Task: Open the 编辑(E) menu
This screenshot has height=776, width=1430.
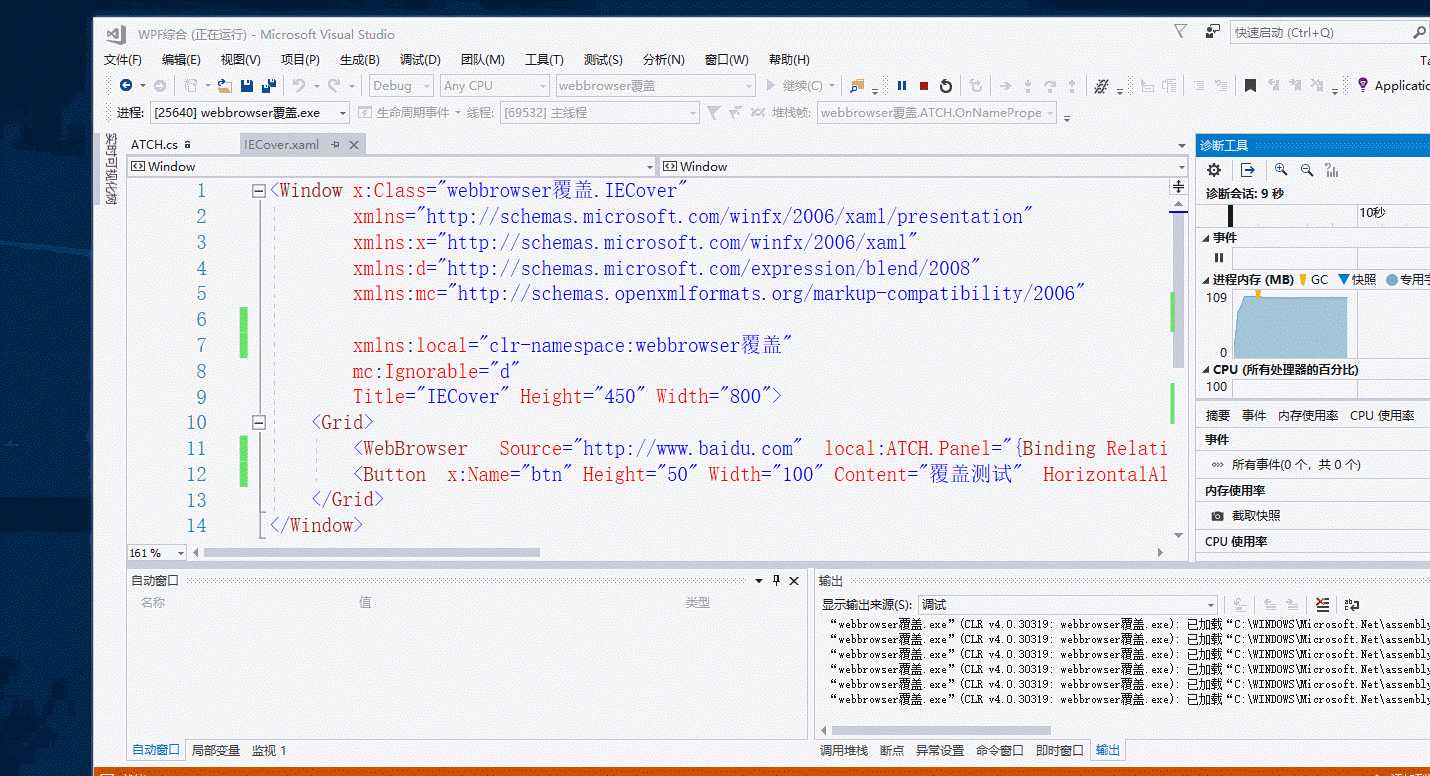Action: click(x=181, y=60)
